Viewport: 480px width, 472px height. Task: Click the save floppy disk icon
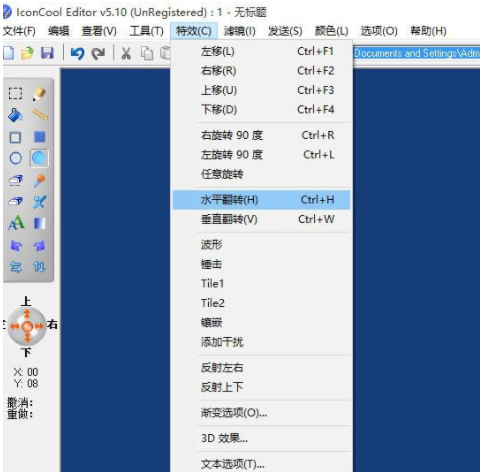pos(47,53)
